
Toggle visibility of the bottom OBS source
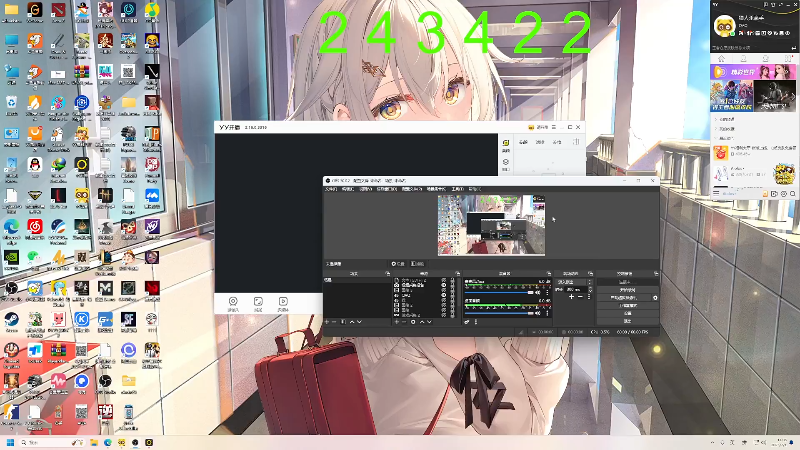coord(444,315)
